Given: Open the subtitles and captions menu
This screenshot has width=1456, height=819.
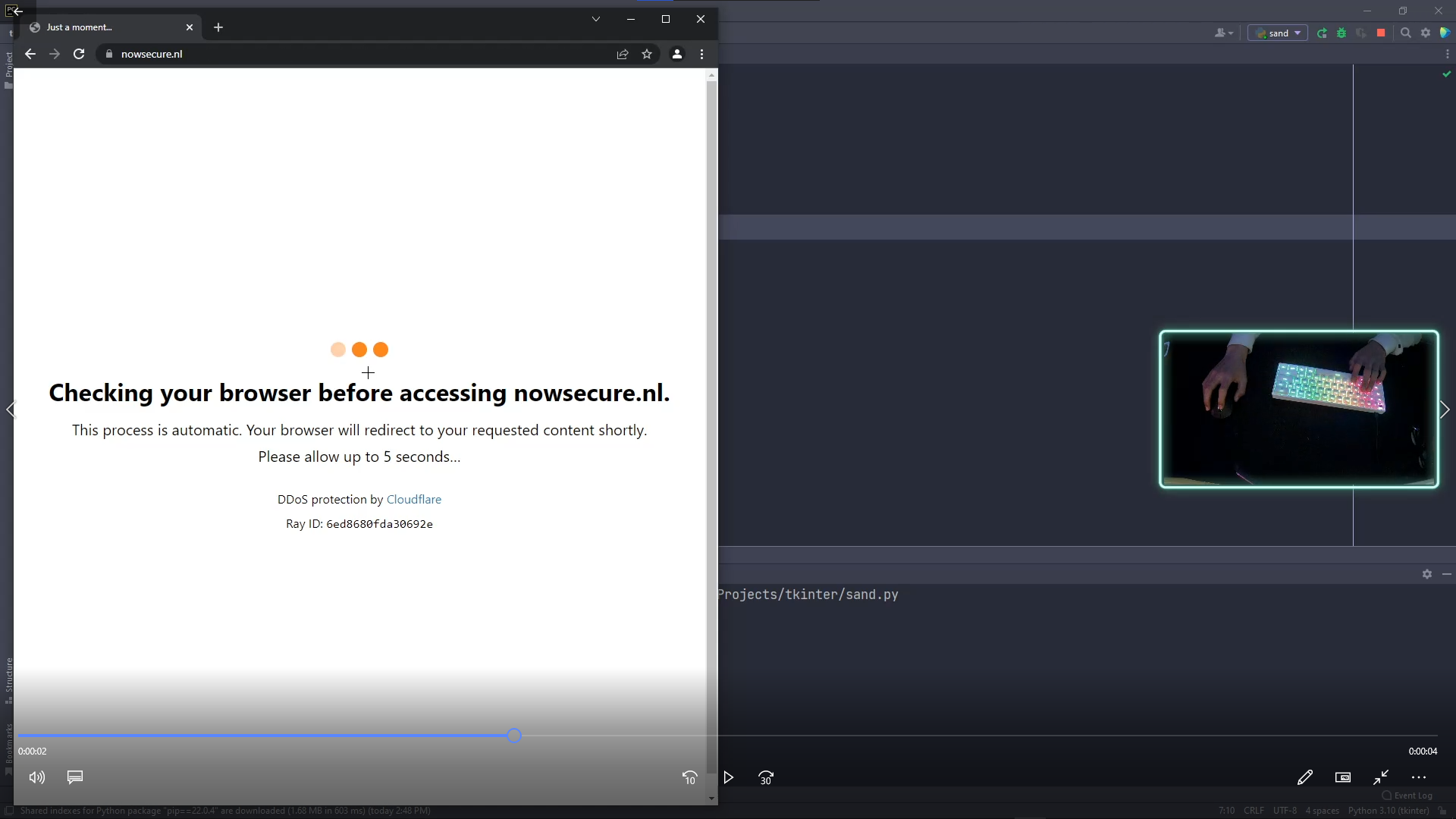Looking at the screenshot, I should (75, 777).
